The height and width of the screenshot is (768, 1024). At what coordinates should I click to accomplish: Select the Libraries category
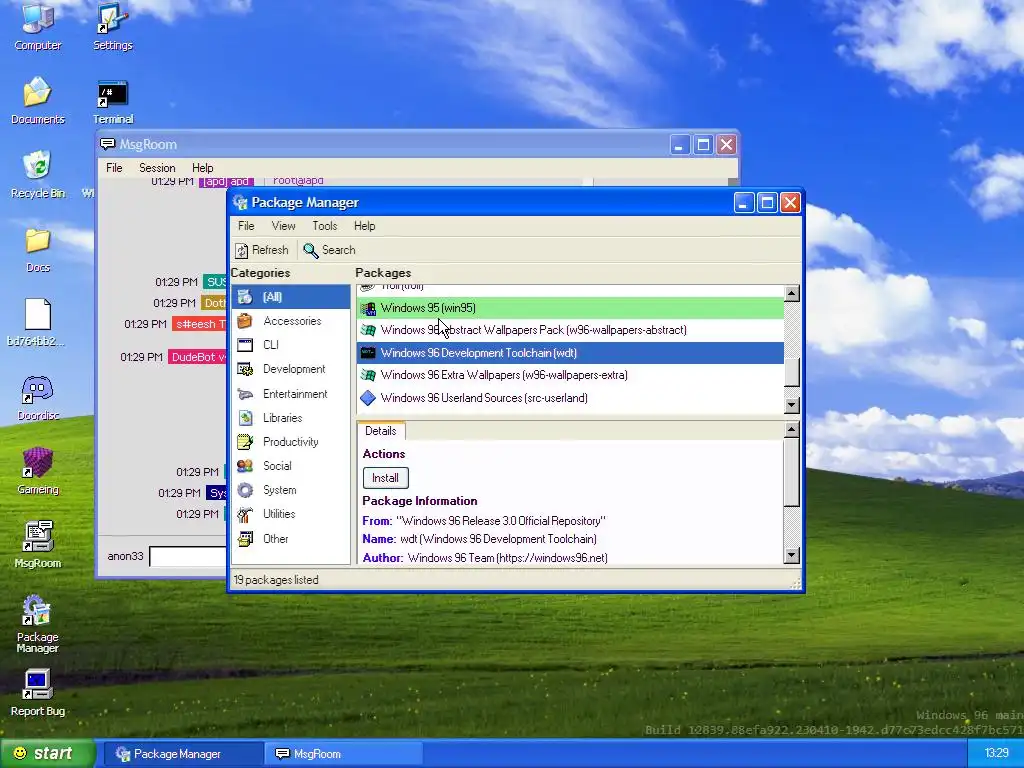point(291,418)
